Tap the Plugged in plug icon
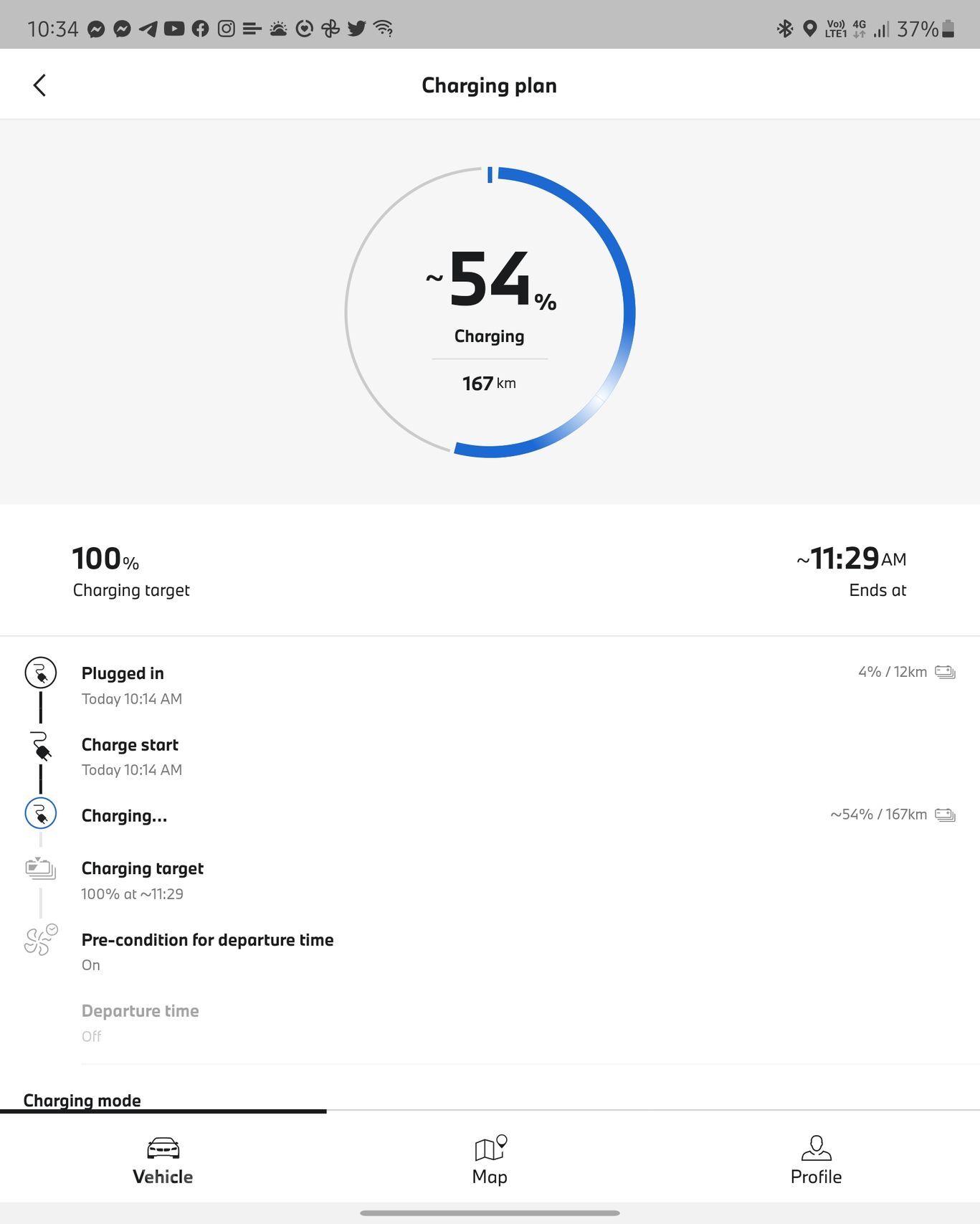The image size is (980, 1224). coord(41,673)
